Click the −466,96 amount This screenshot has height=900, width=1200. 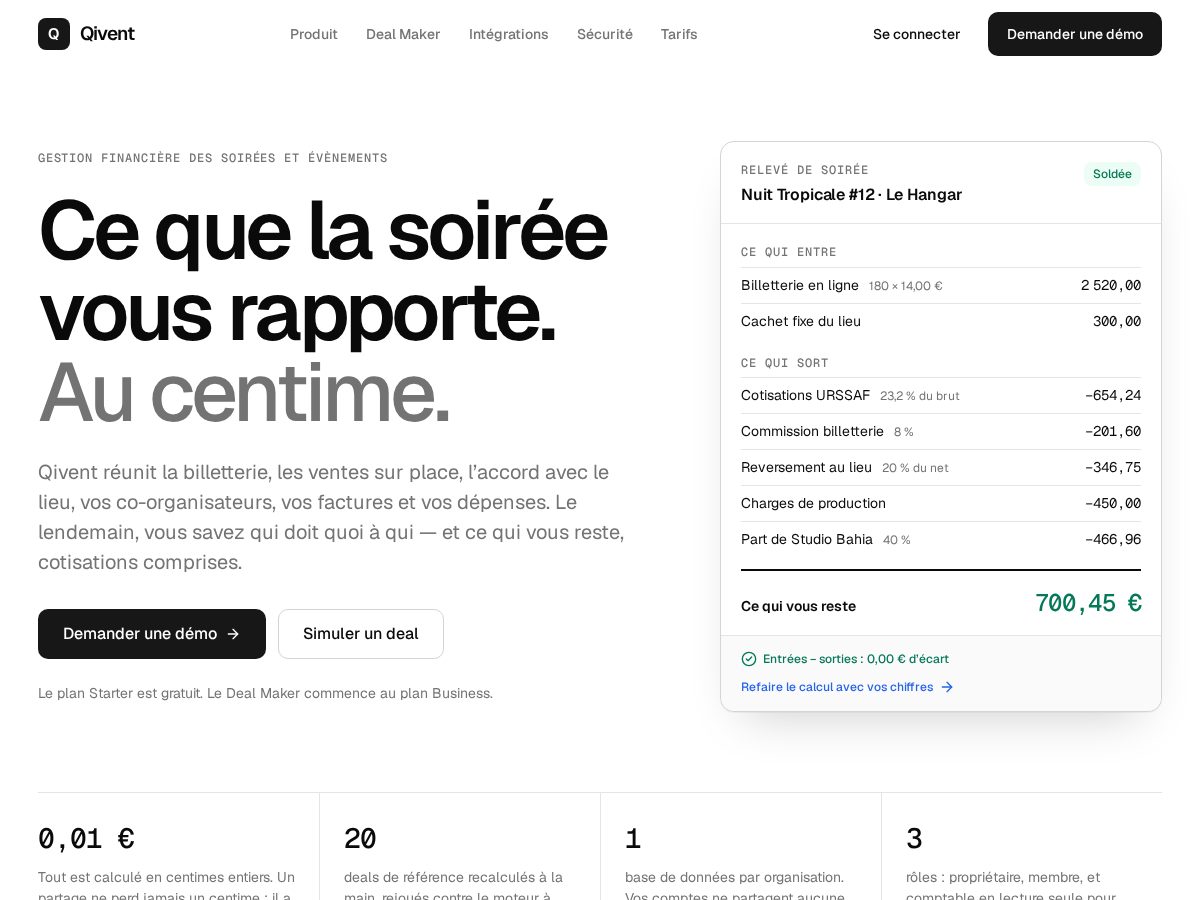(x=1113, y=540)
